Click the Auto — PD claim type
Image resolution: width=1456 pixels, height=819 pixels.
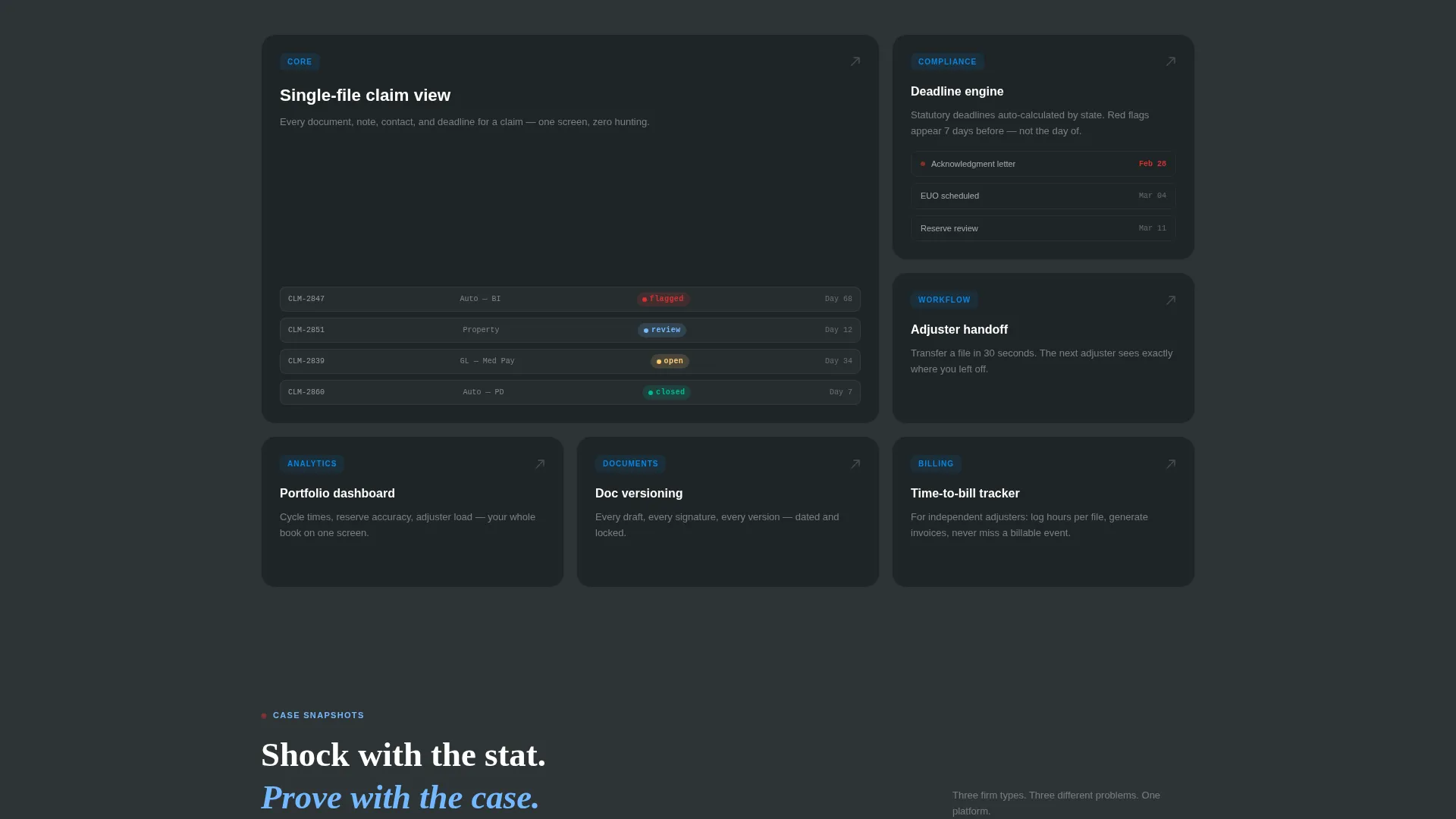click(483, 392)
